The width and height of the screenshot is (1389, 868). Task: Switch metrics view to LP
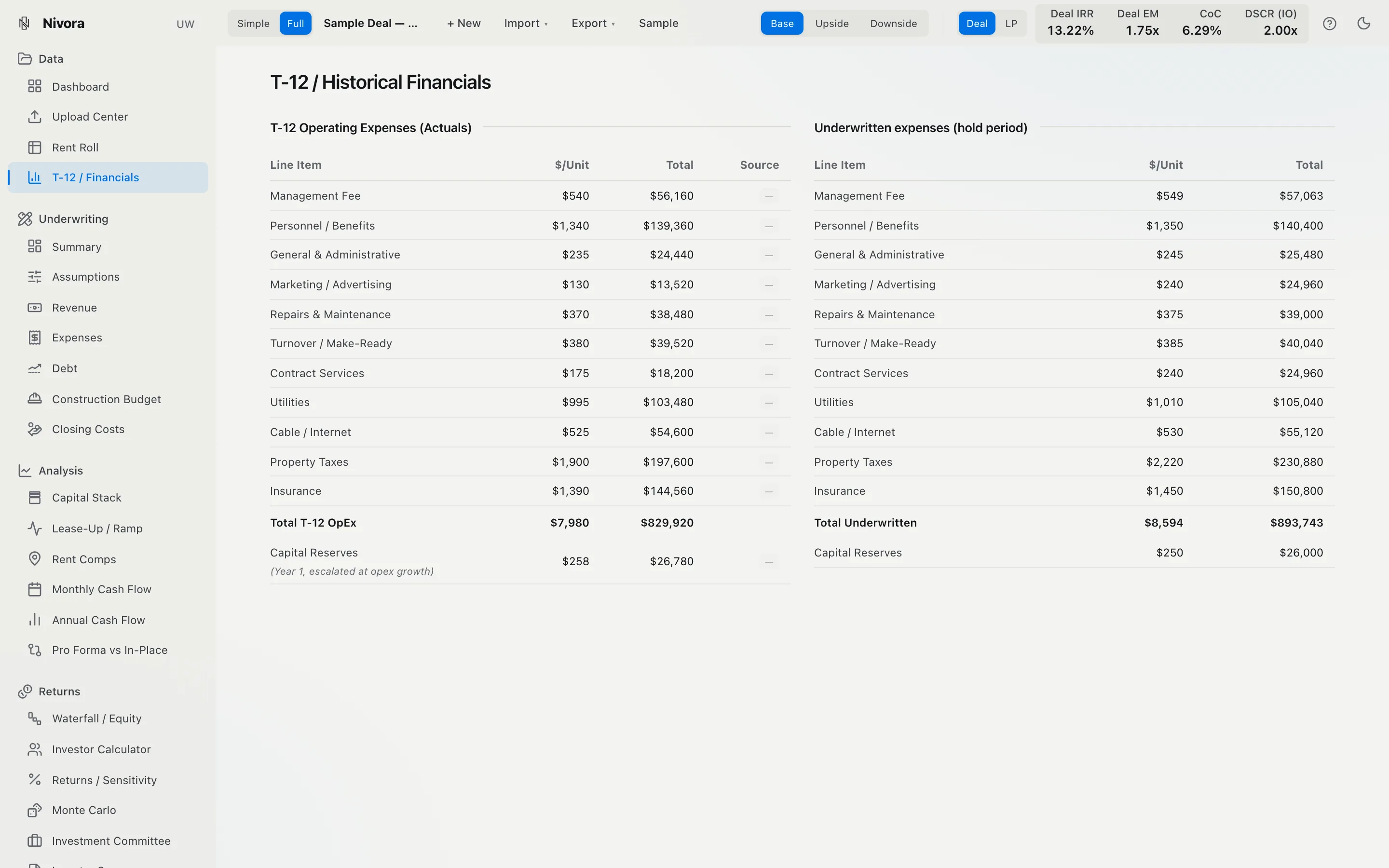tap(1011, 24)
